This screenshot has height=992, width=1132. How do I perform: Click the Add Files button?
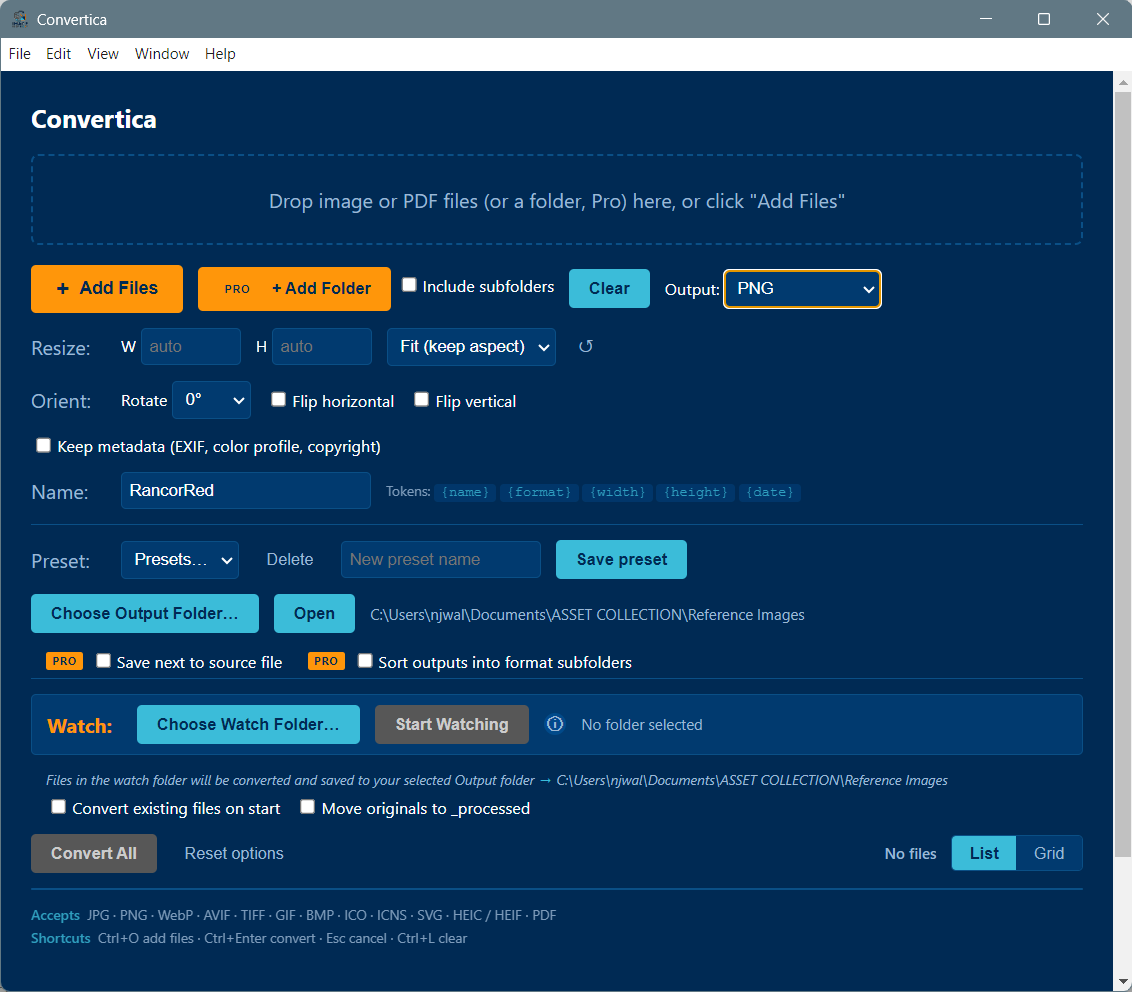[107, 289]
